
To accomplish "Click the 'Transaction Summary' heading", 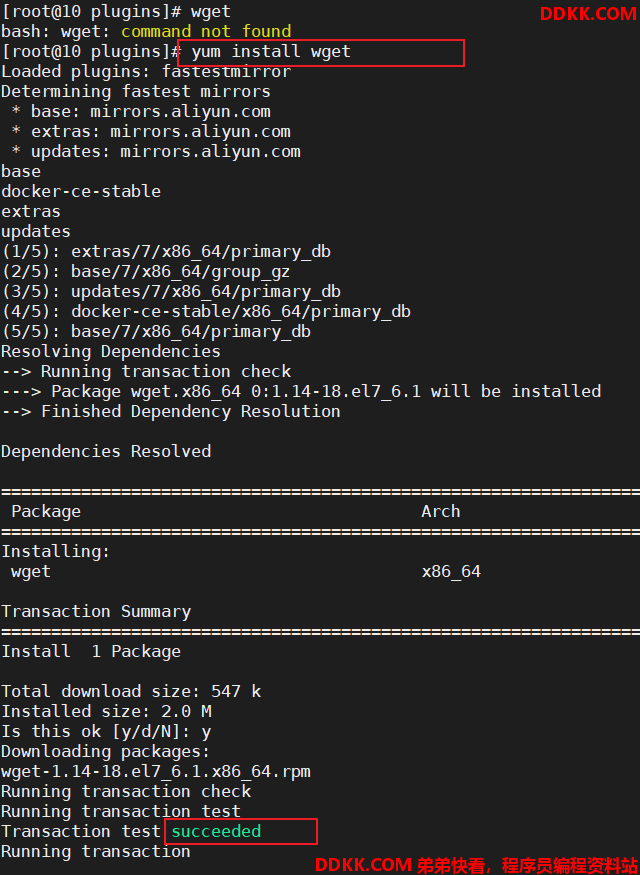I will pyautogui.click(x=96, y=612).
